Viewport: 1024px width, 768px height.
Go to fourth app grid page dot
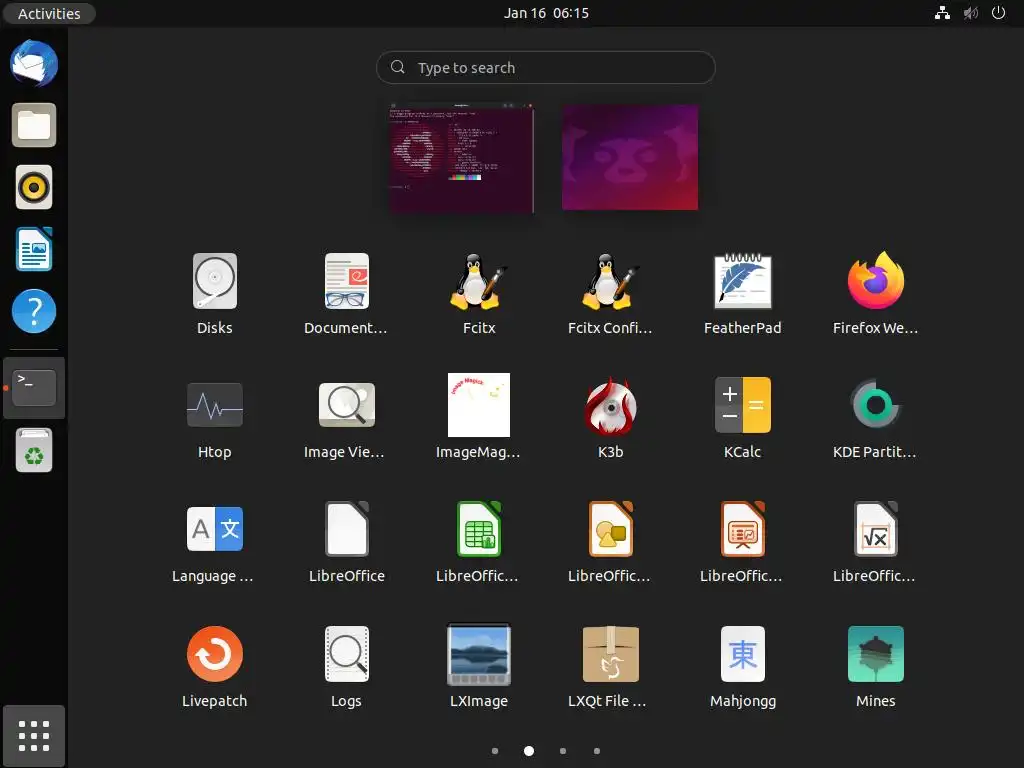(597, 751)
